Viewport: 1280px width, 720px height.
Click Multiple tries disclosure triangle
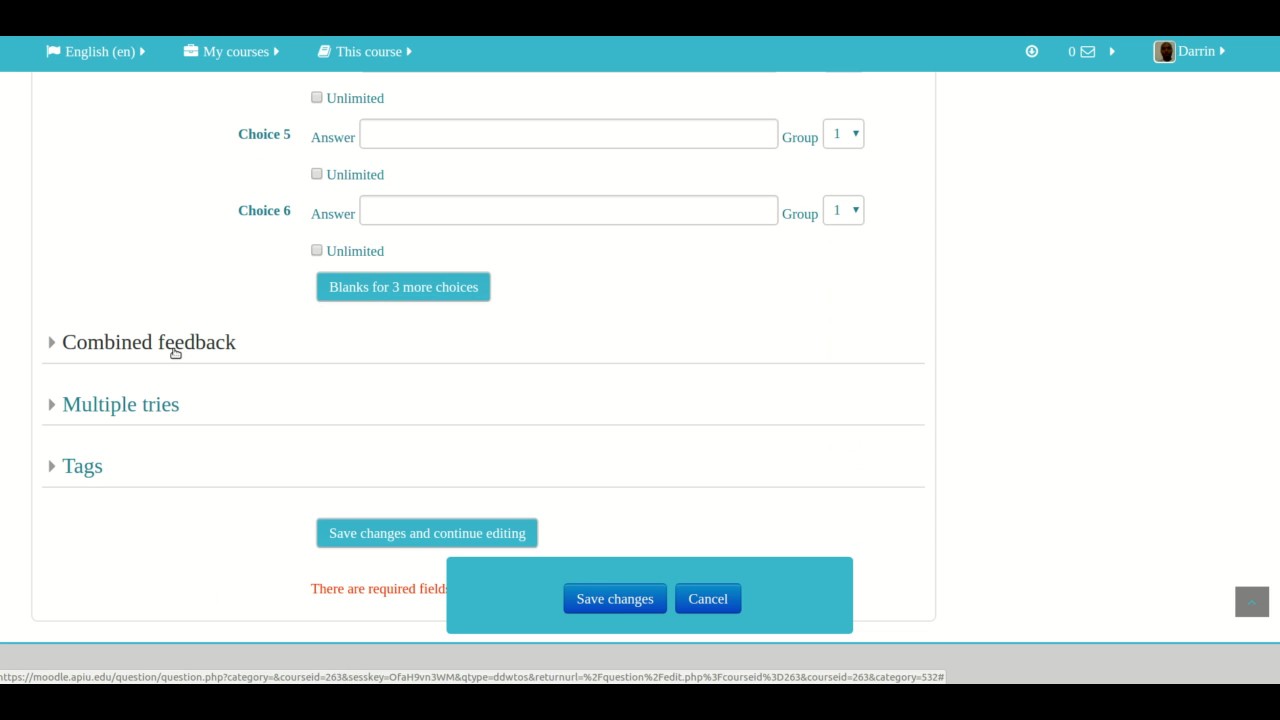52,404
